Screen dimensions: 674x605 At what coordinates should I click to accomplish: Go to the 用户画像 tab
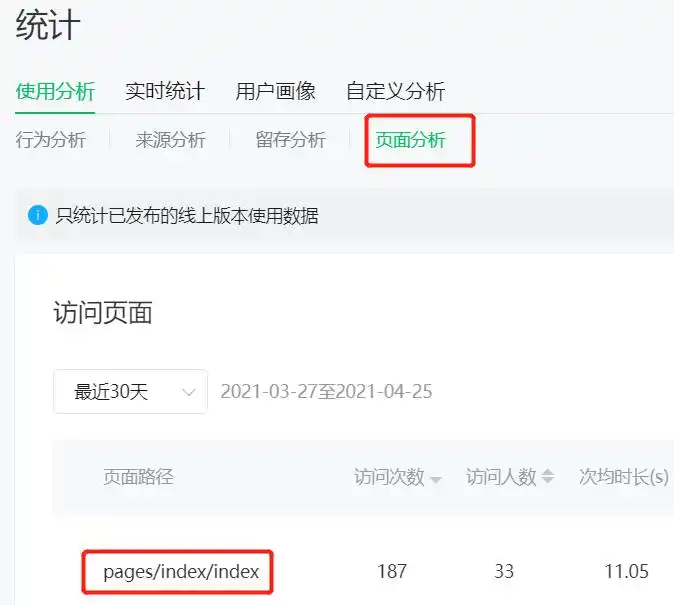(x=275, y=91)
